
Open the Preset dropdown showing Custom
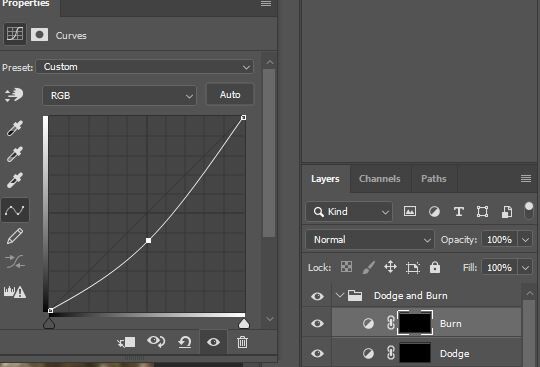coord(145,67)
